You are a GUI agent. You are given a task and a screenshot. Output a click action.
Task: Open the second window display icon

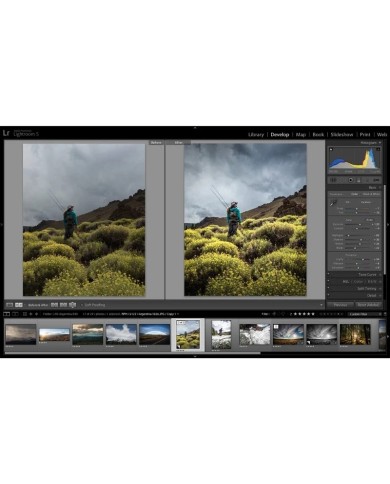click(x=15, y=314)
